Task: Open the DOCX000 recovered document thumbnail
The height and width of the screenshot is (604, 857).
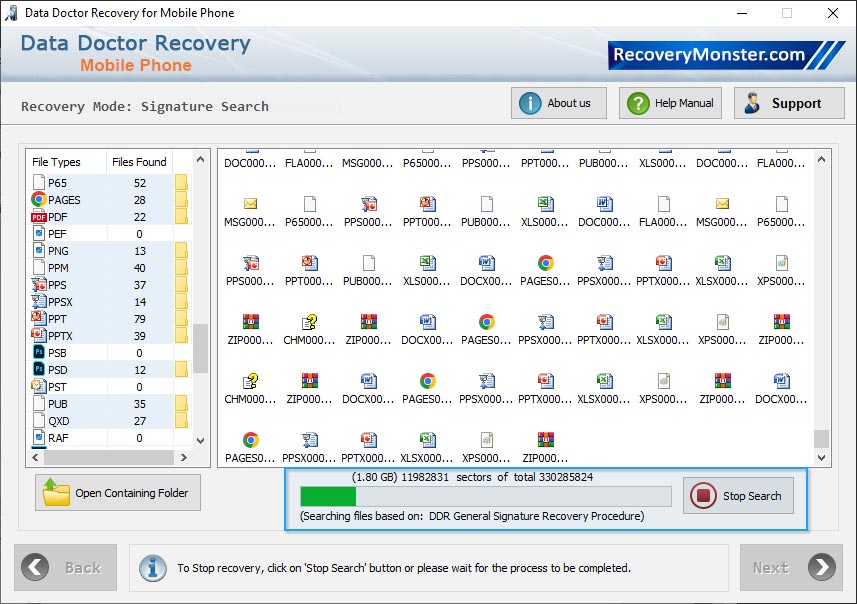Action: [x=486, y=263]
